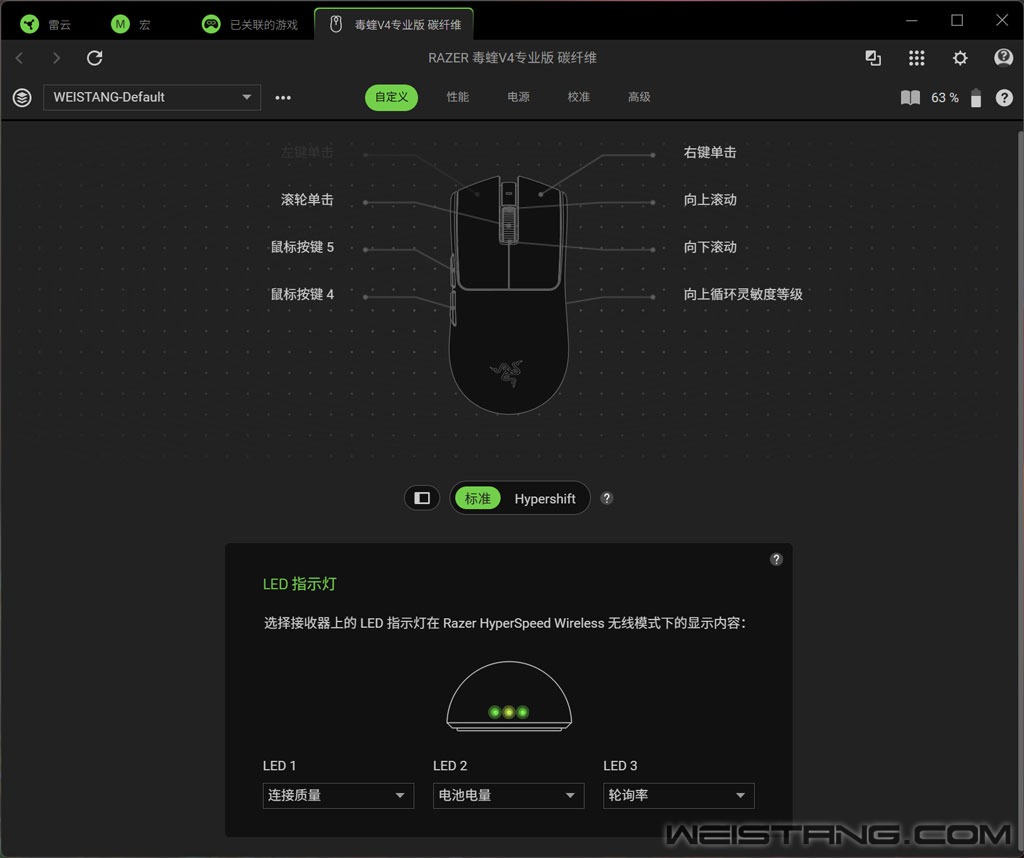Open the profile more-options ellipsis
1024x858 pixels.
(283, 98)
